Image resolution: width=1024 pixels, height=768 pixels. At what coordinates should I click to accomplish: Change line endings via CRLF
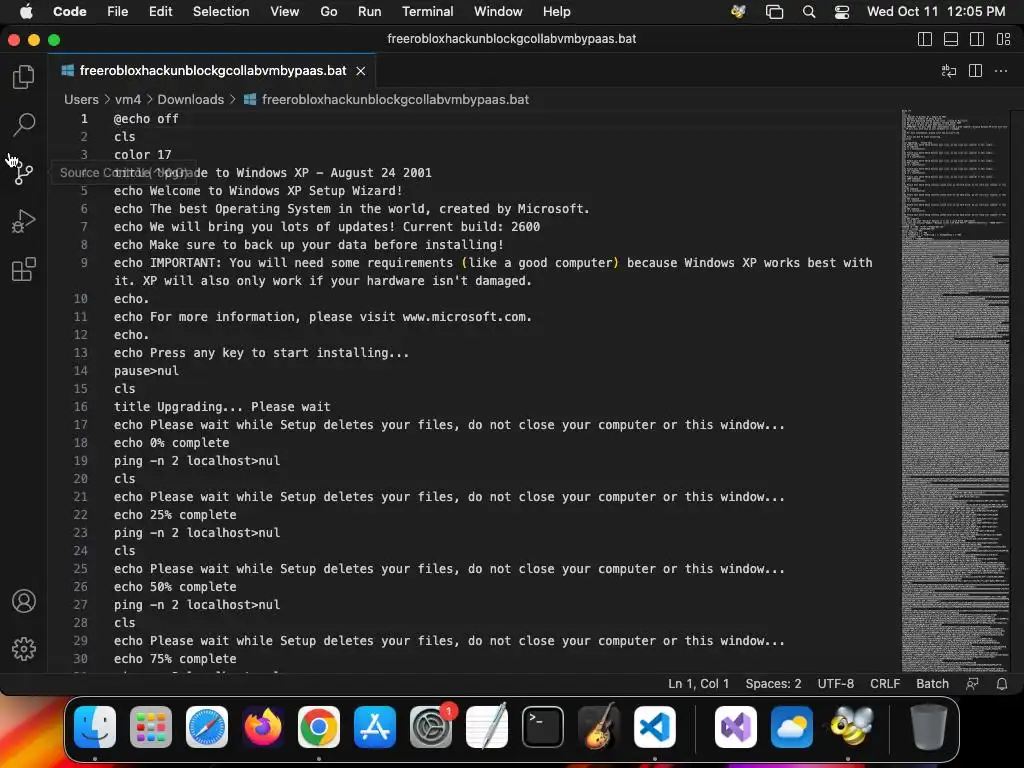pyautogui.click(x=885, y=684)
